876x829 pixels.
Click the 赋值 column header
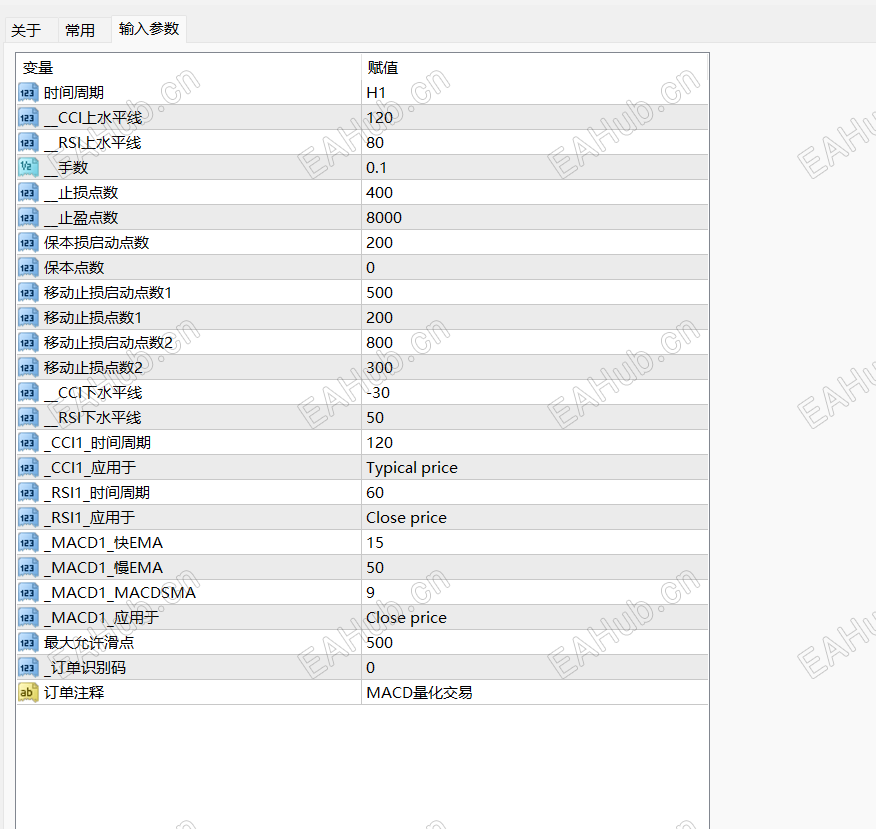pos(383,68)
